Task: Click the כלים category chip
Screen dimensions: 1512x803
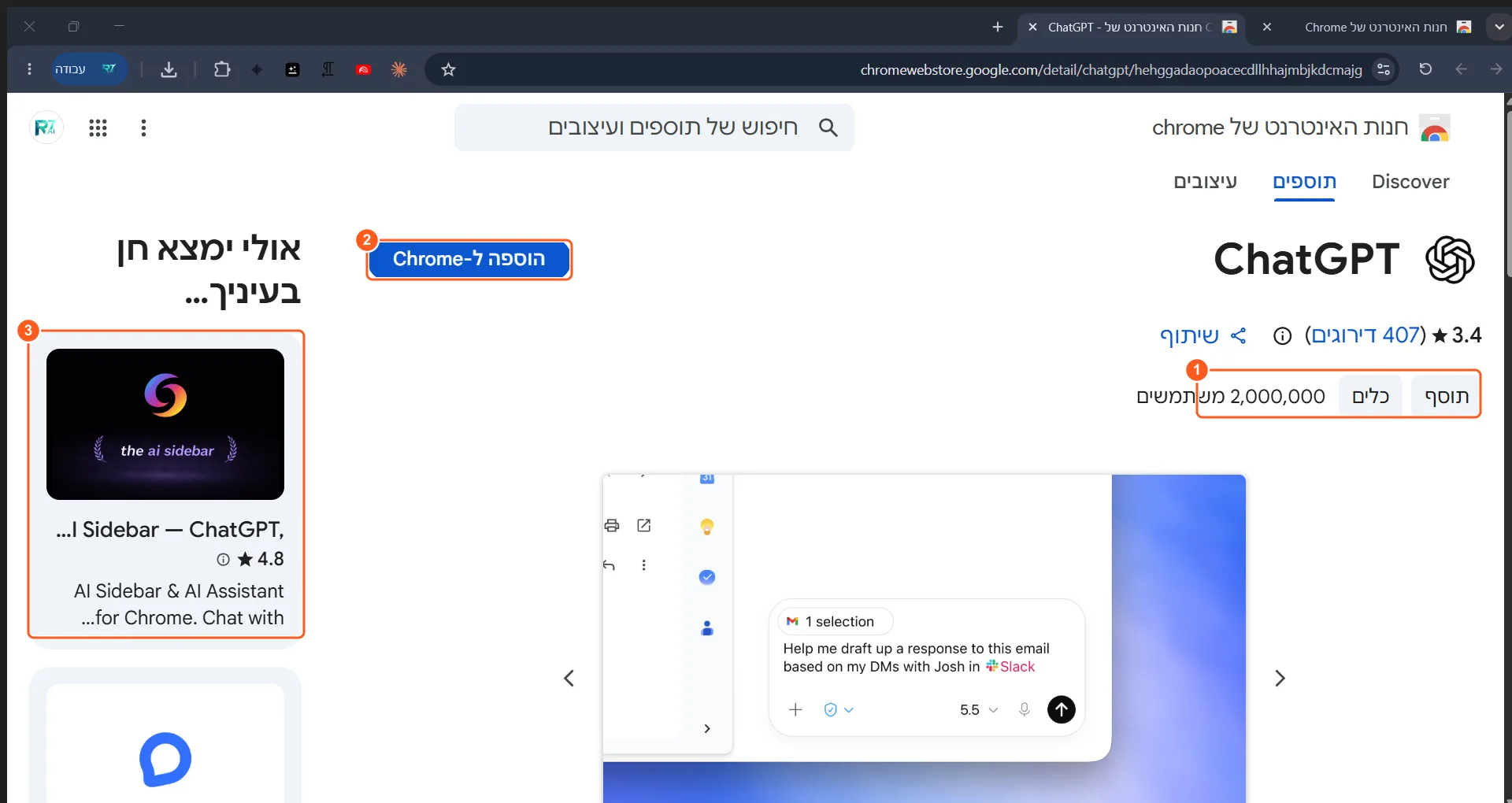Action: (x=1370, y=396)
